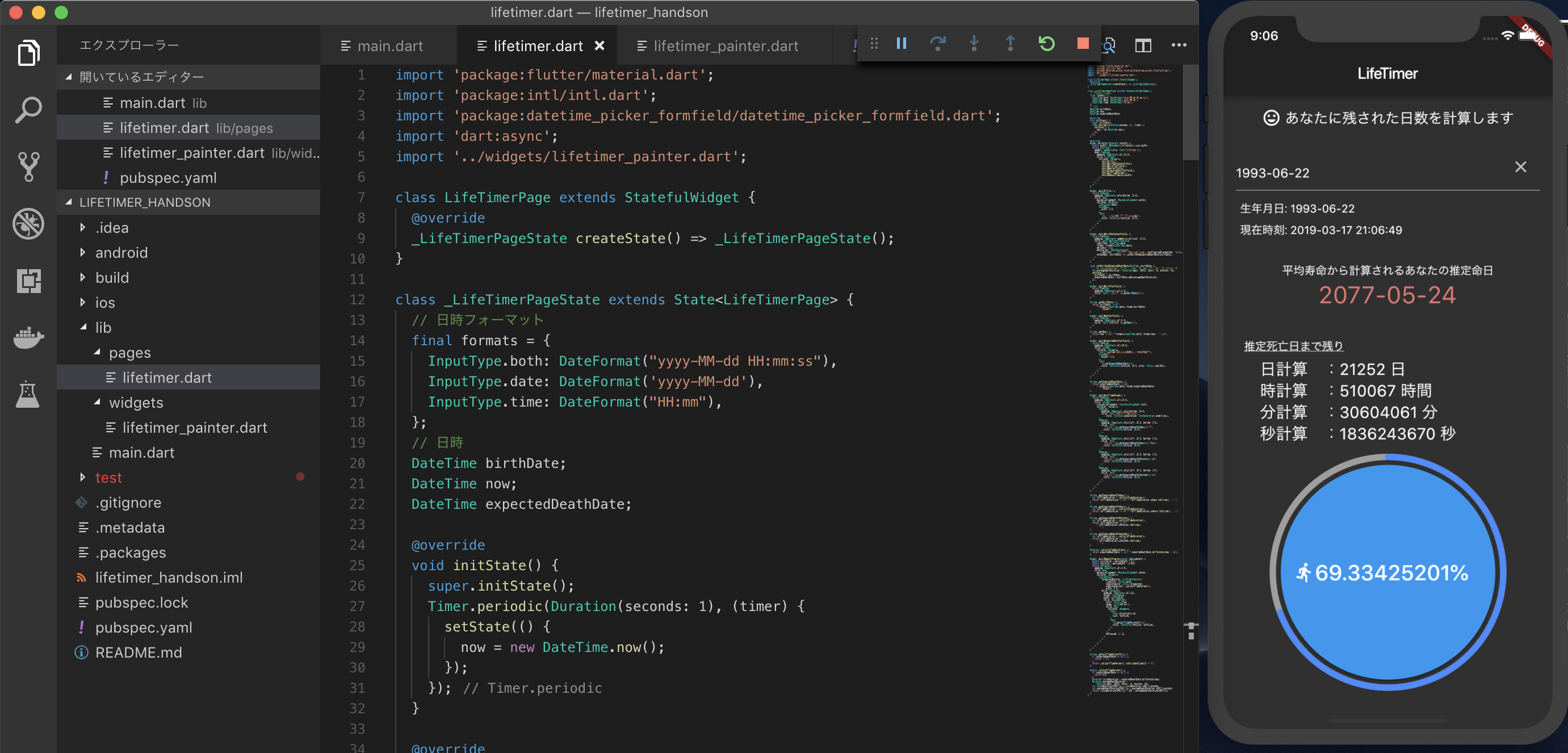Collapse the open editors section
Screen dimensions: 1568x753
pos(188,77)
